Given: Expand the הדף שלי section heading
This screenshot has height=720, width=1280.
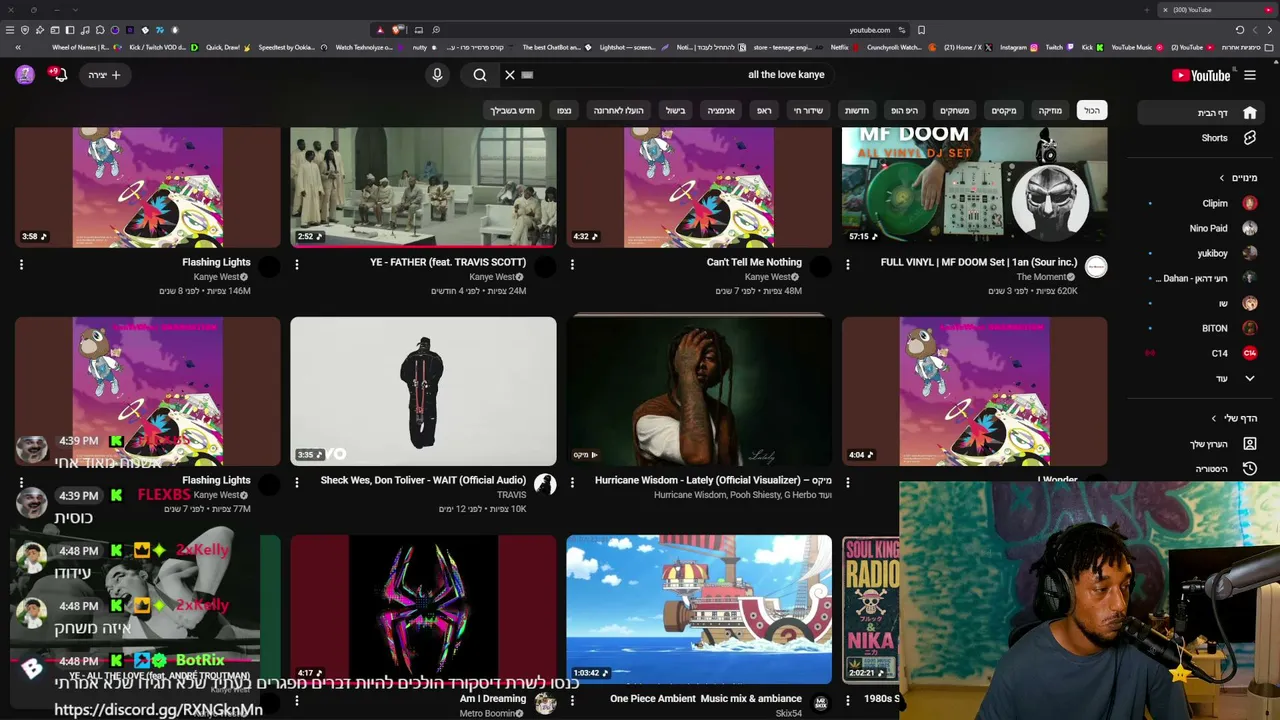Looking at the screenshot, I should coord(1234,418).
